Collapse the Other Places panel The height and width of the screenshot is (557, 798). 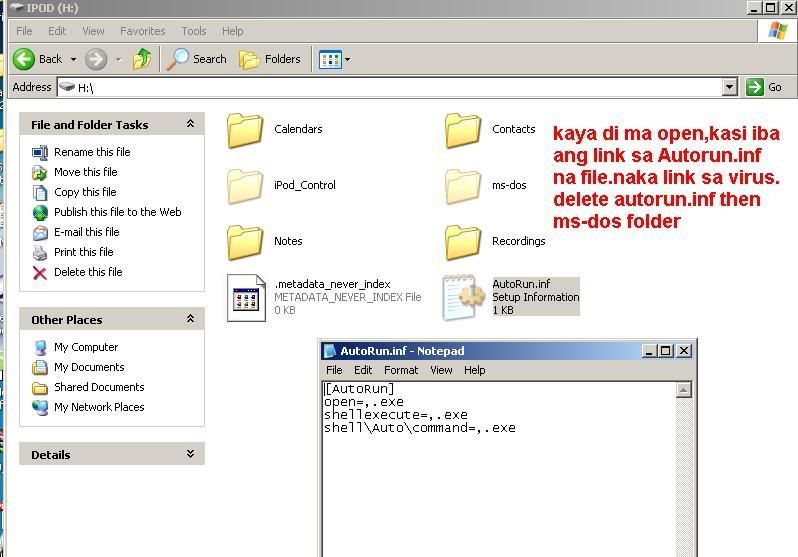pos(190,319)
